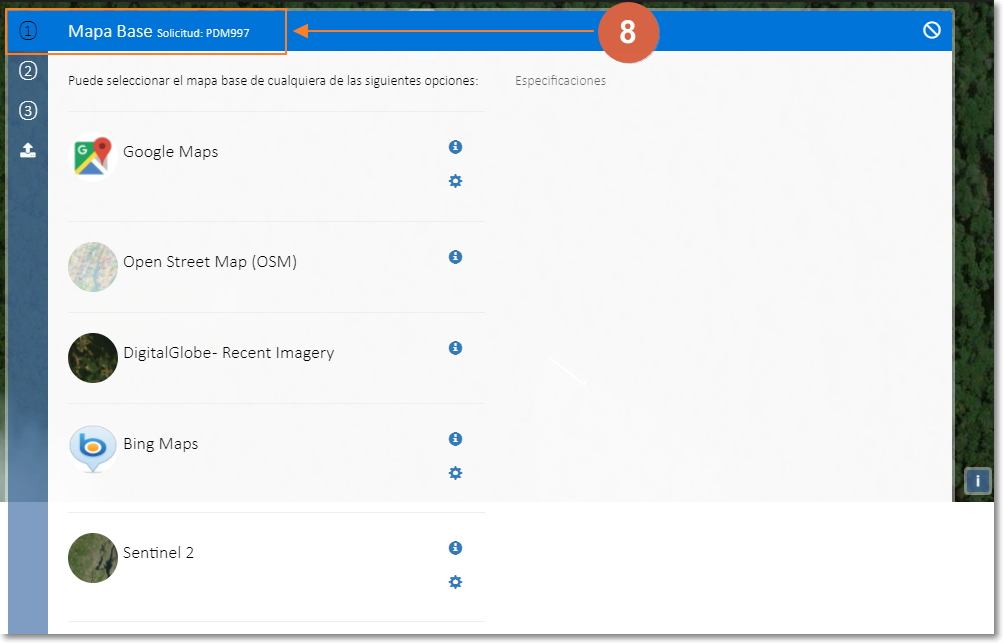Click the step 1 circle icon
1003x643 pixels.
point(28,31)
